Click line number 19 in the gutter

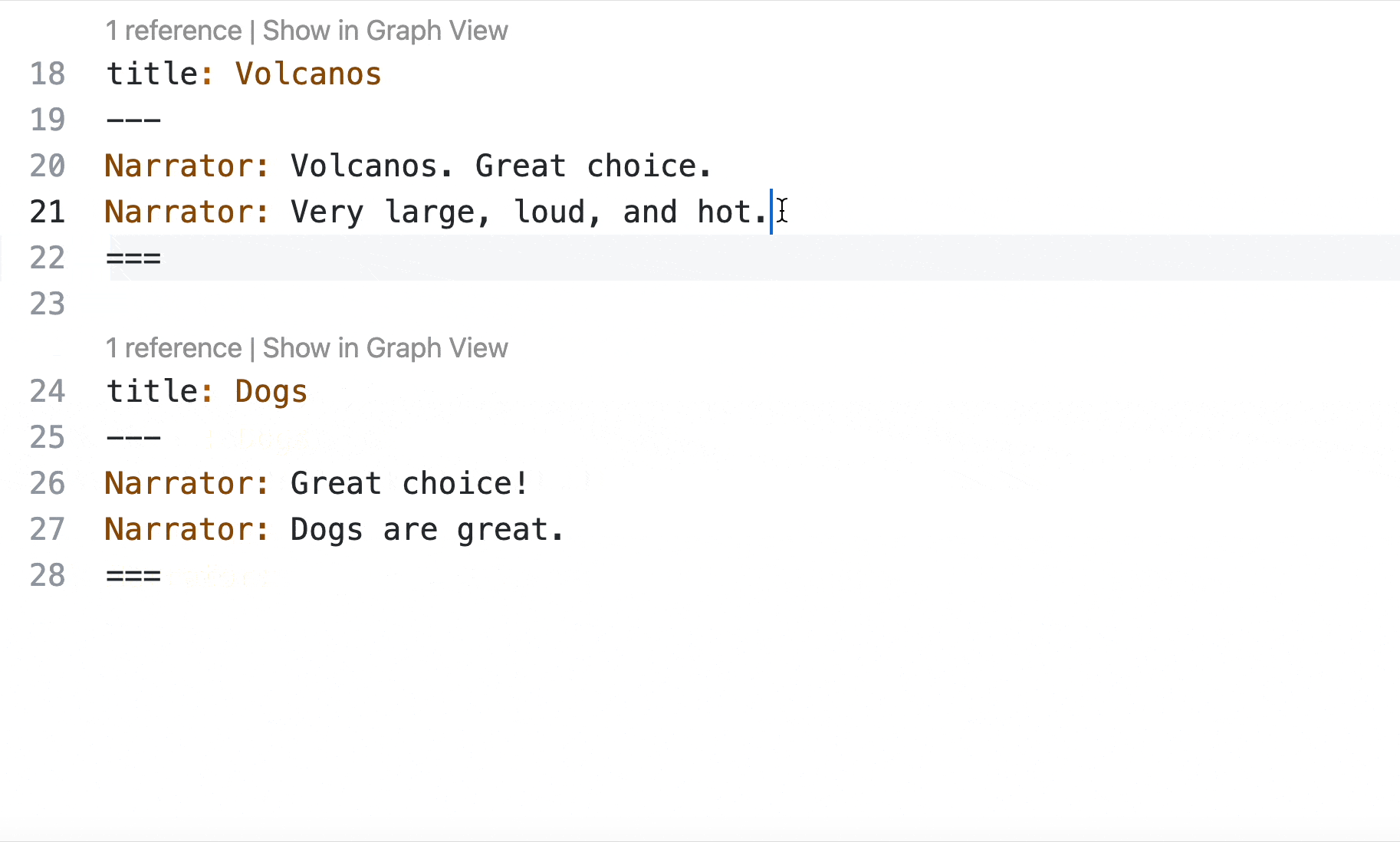click(x=48, y=120)
